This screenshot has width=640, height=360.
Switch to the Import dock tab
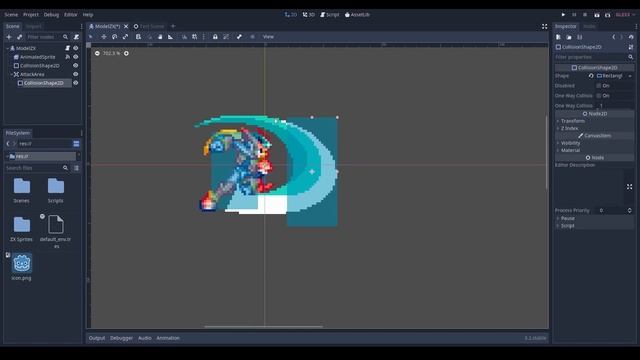[x=33, y=27]
